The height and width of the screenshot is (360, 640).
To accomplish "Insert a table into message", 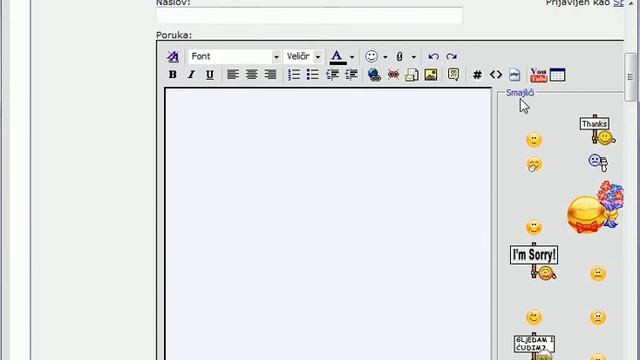I will click(x=558, y=75).
